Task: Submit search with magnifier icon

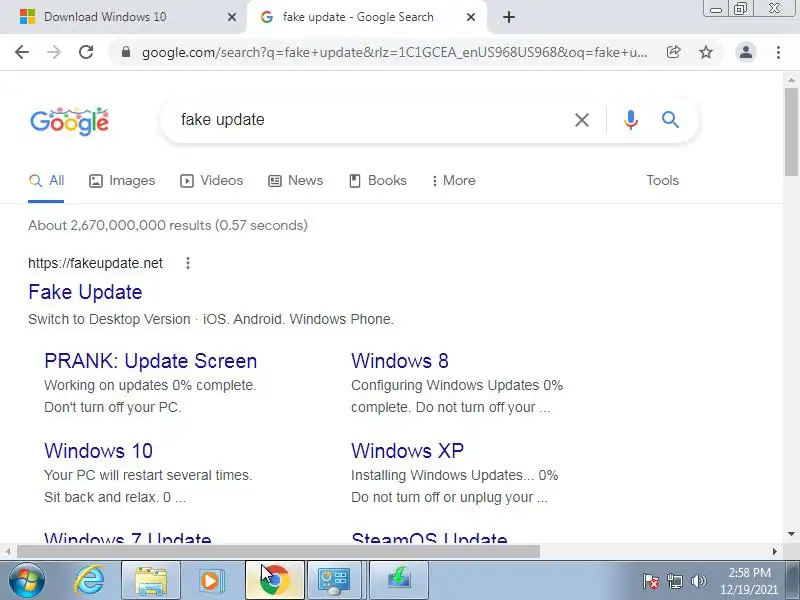Action: pyautogui.click(x=670, y=120)
